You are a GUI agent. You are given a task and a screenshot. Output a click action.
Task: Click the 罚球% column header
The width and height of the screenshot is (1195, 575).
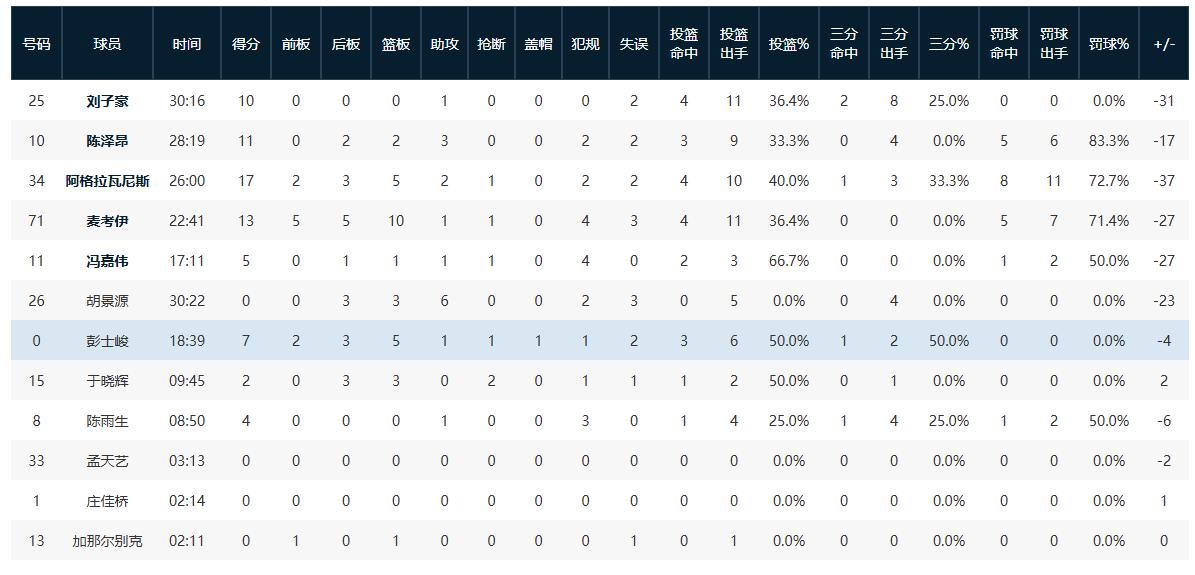(1109, 44)
